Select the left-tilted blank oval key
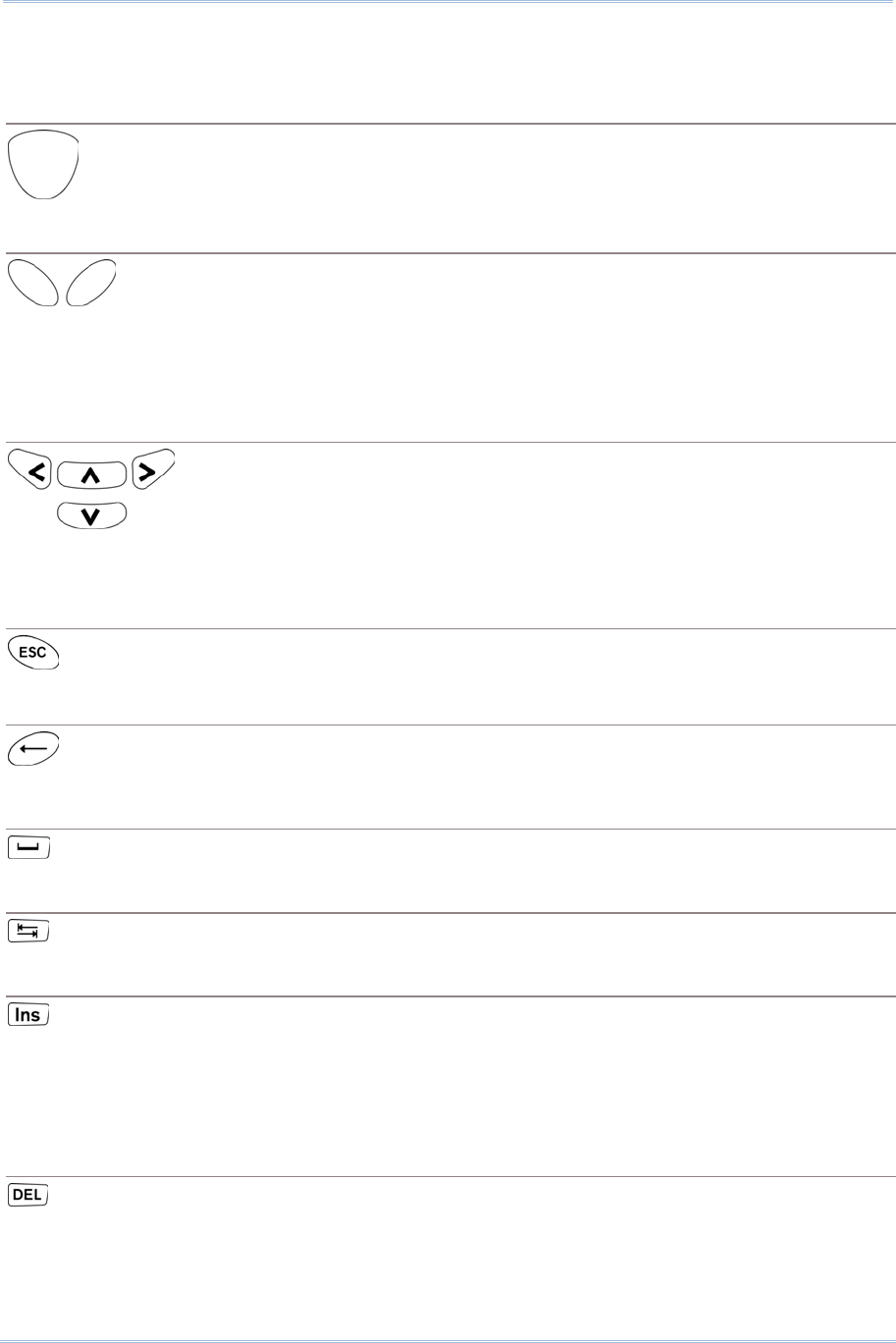Screen dimensions: 896x1343 (32, 283)
